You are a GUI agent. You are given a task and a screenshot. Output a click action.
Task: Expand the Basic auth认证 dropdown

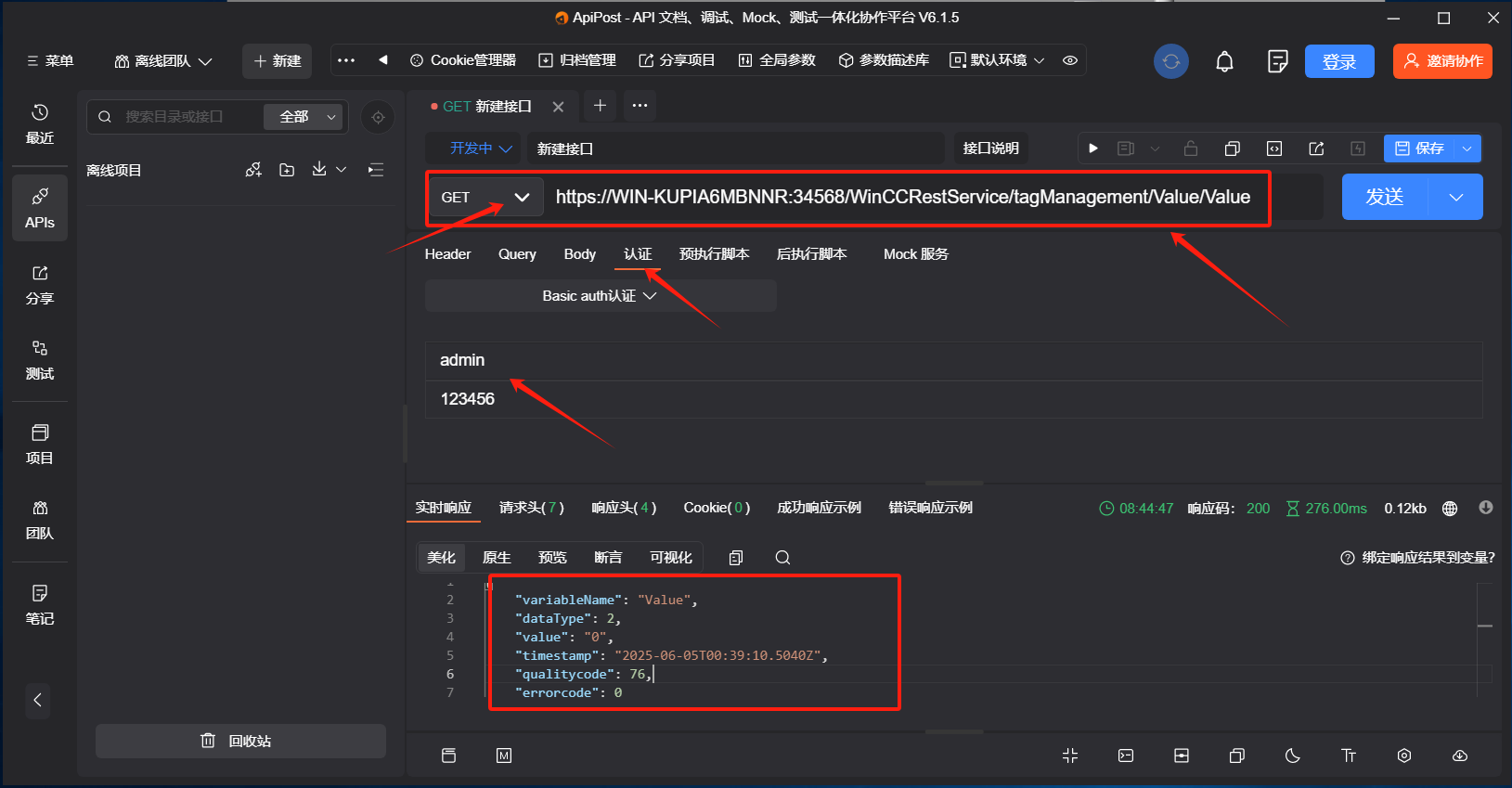[601, 296]
